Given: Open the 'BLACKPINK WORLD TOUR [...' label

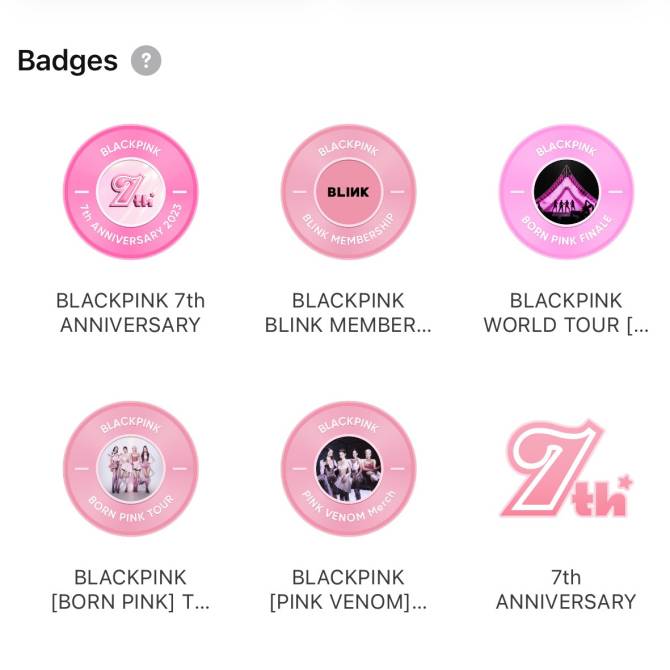Looking at the screenshot, I should click(x=566, y=312).
